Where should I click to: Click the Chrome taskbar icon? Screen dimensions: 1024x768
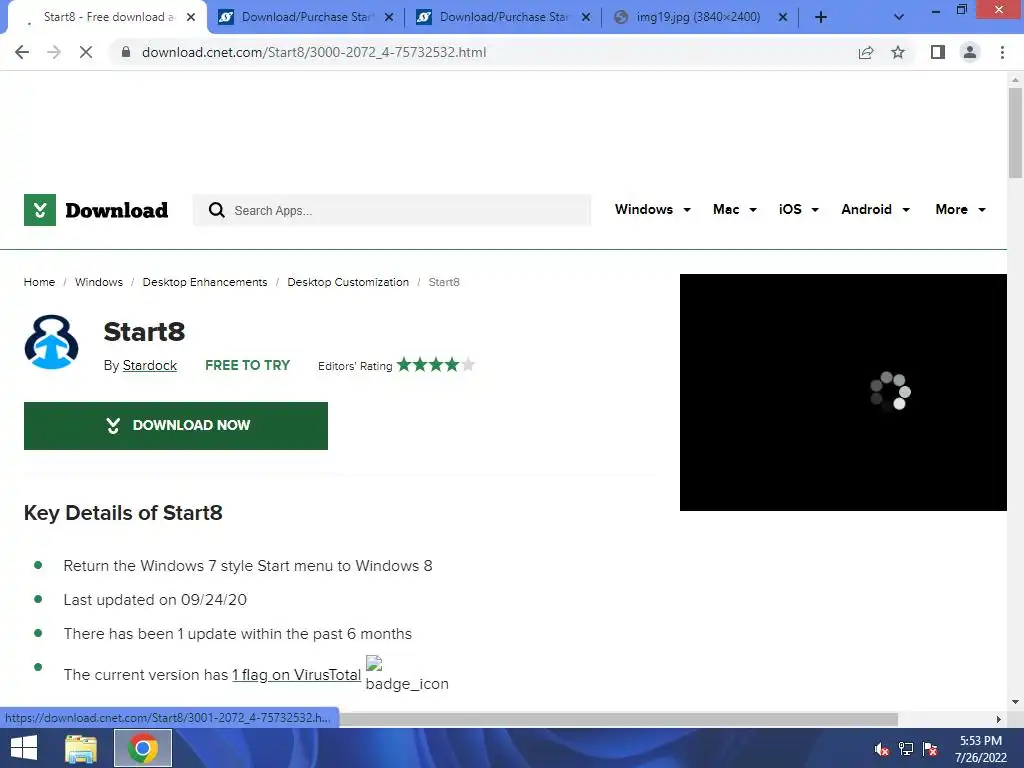pyautogui.click(x=143, y=748)
